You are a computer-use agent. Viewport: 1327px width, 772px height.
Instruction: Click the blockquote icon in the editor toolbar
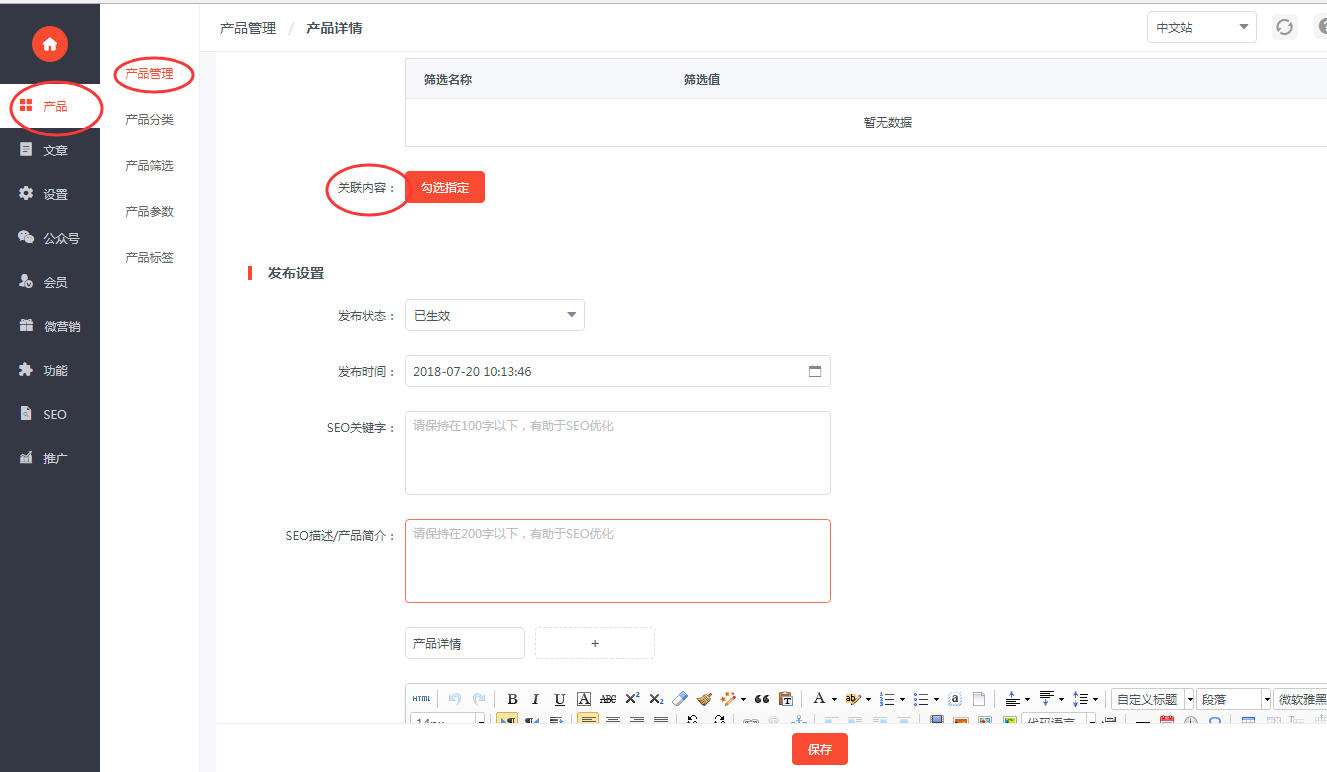click(762, 699)
